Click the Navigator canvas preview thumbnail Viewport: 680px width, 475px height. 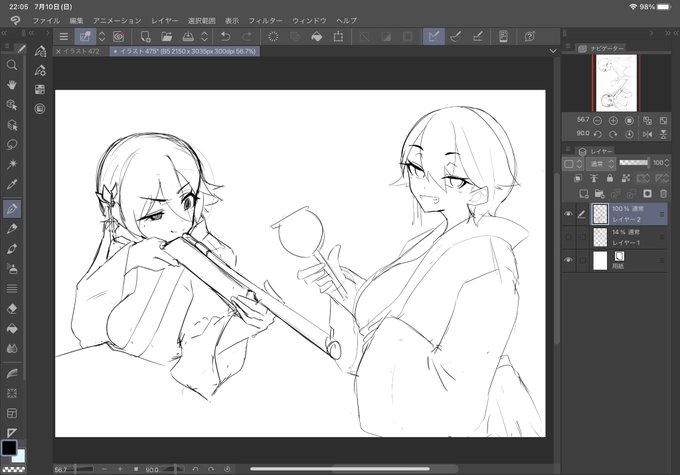click(x=616, y=83)
